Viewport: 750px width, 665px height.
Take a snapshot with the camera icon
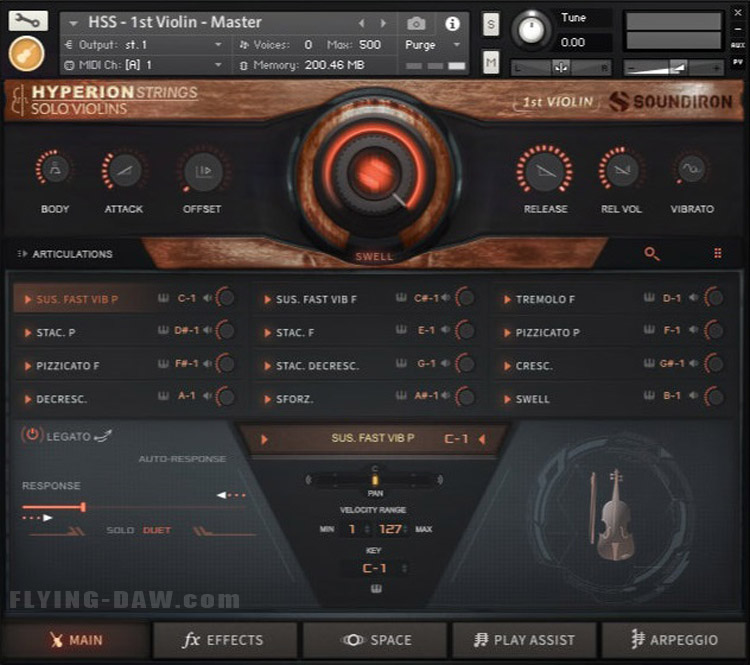click(x=416, y=23)
